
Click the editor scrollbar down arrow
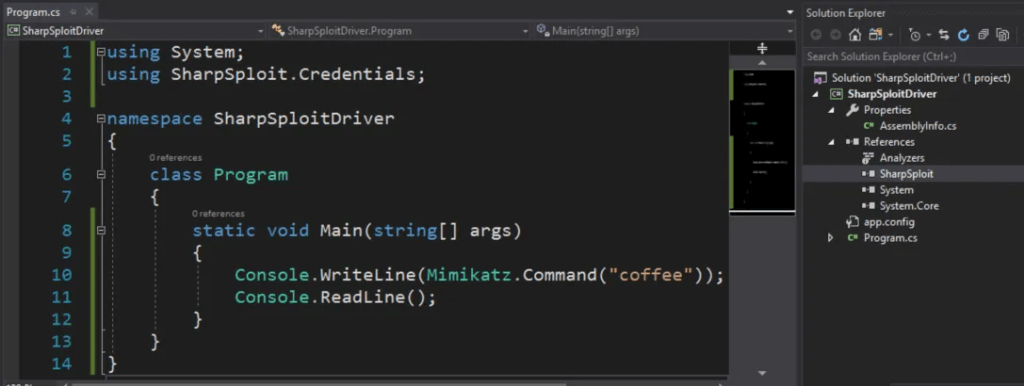pyautogui.click(x=761, y=373)
